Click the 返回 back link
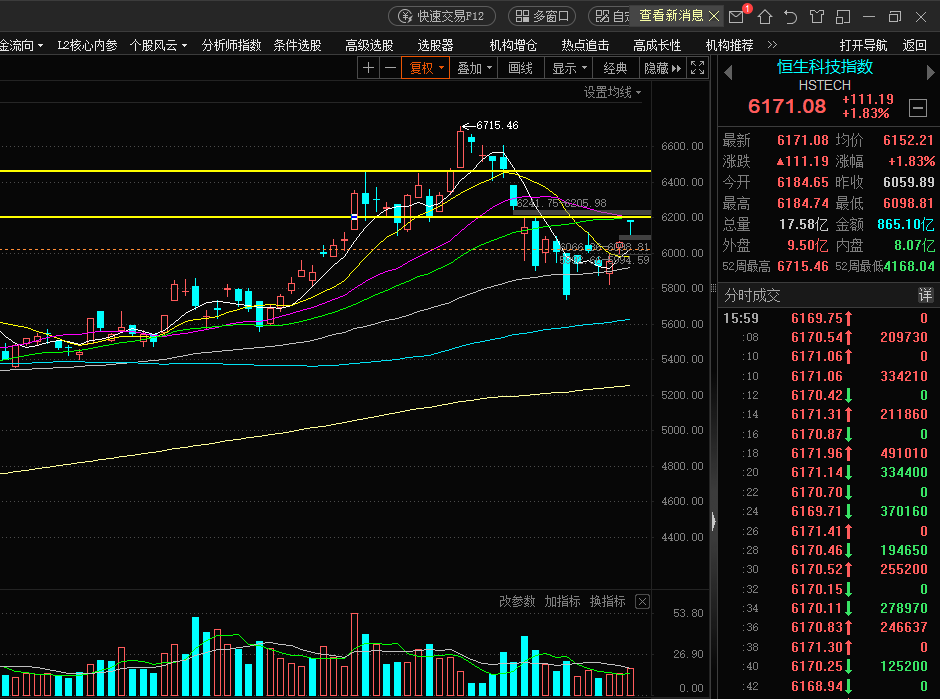 (x=914, y=46)
